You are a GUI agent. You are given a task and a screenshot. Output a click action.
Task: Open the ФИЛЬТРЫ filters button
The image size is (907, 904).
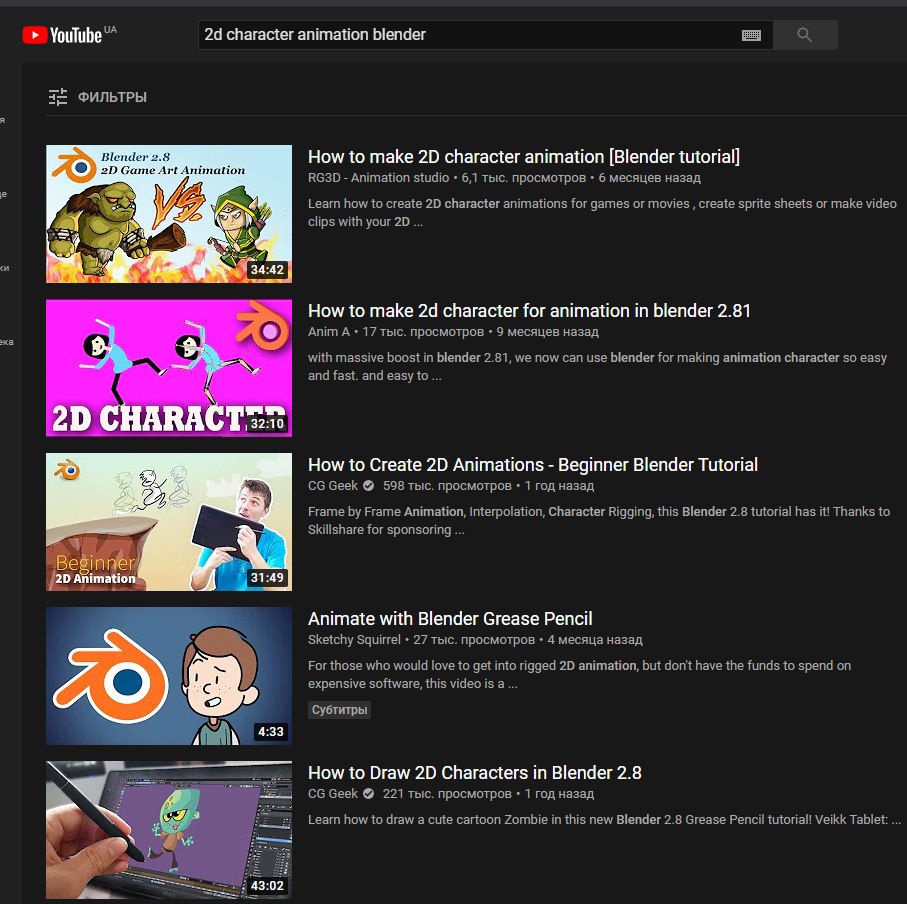[98, 97]
